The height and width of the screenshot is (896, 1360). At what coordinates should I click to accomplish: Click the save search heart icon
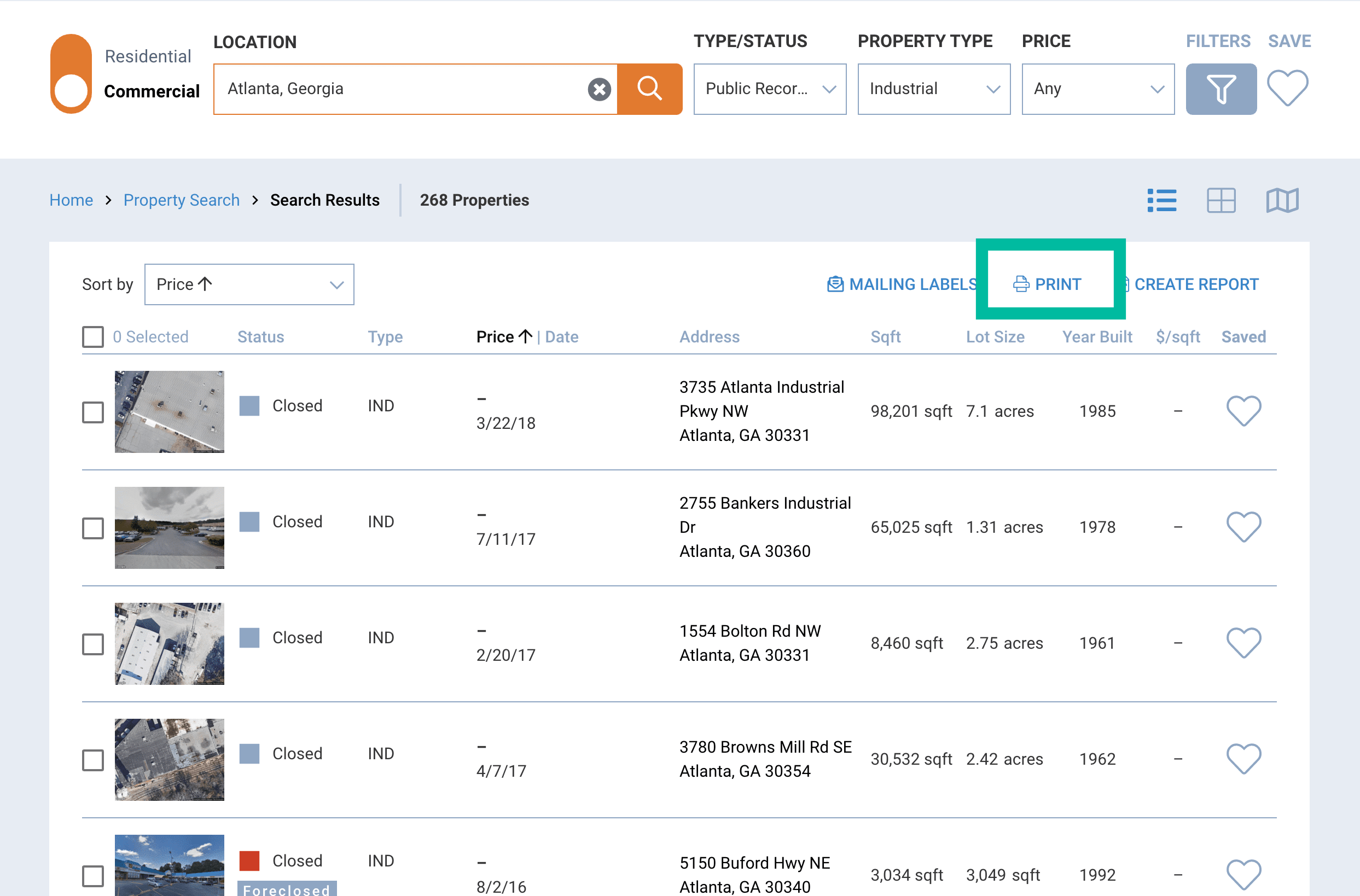(1287, 88)
